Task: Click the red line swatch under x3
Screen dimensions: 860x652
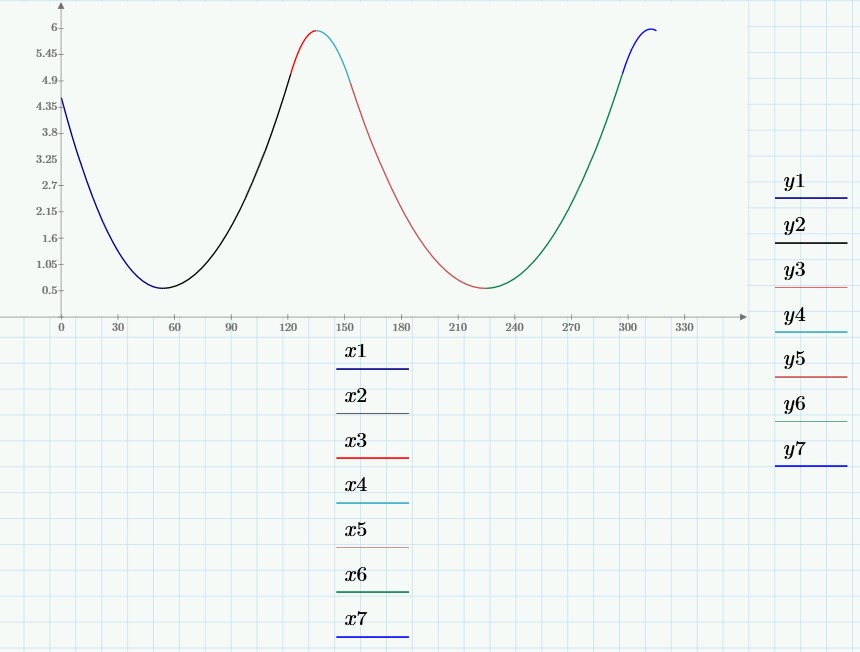Action: [372, 458]
